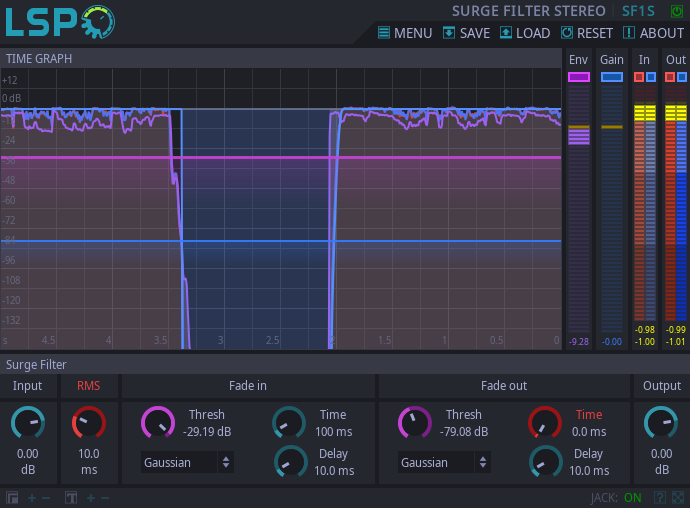
Task: Open the MENU in the top bar
Action: 405,33
